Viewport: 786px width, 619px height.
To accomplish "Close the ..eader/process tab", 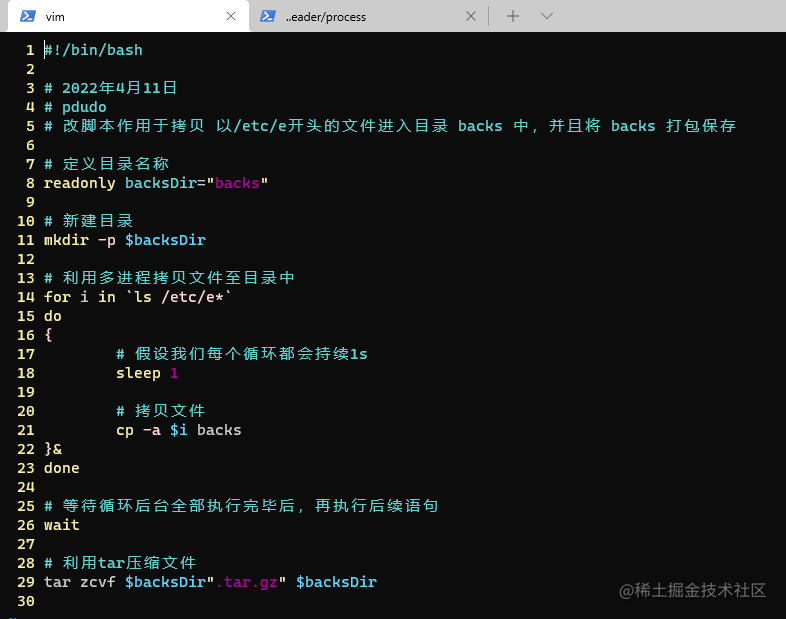I will 471,17.
